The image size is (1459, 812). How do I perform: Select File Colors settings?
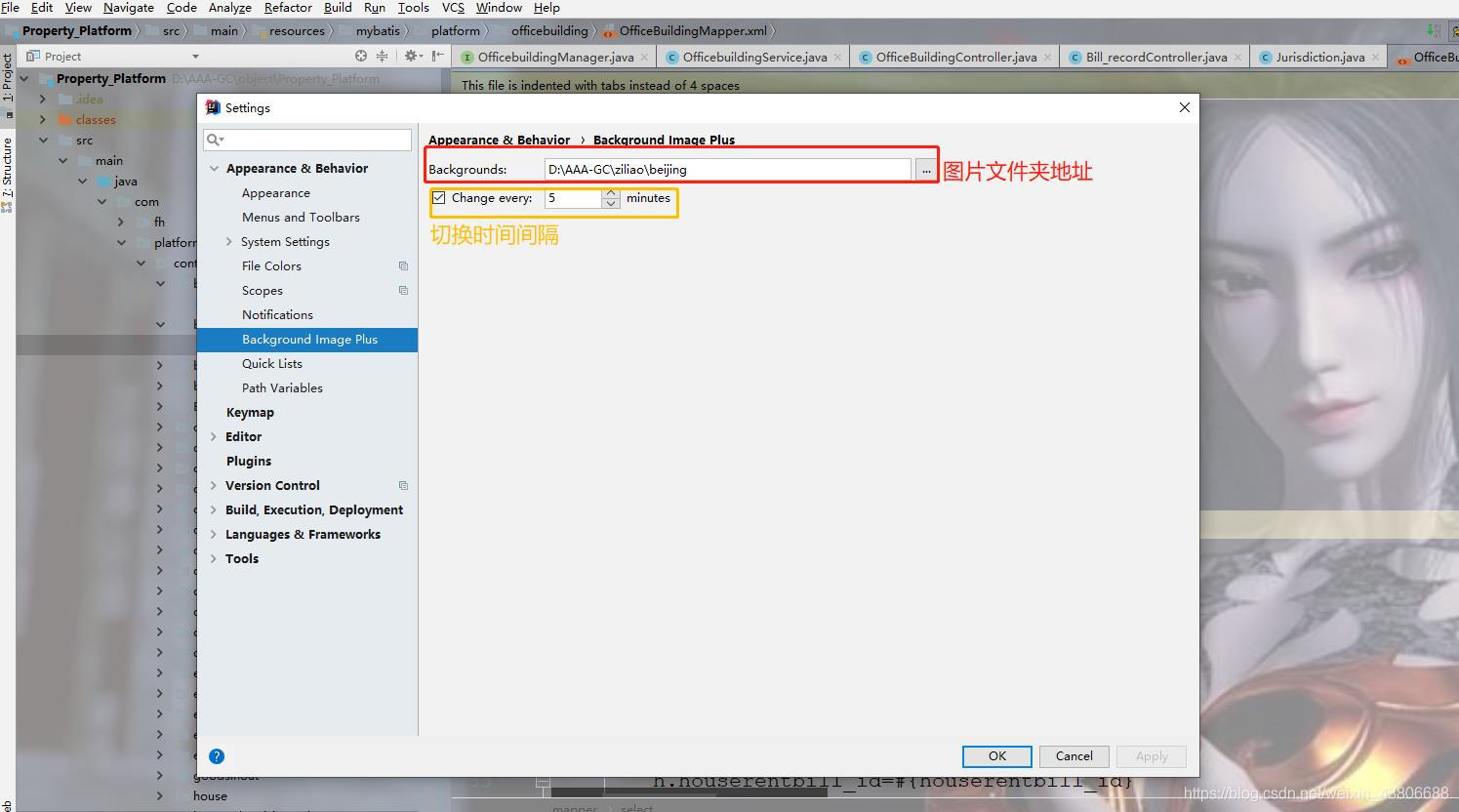pyautogui.click(x=271, y=266)
